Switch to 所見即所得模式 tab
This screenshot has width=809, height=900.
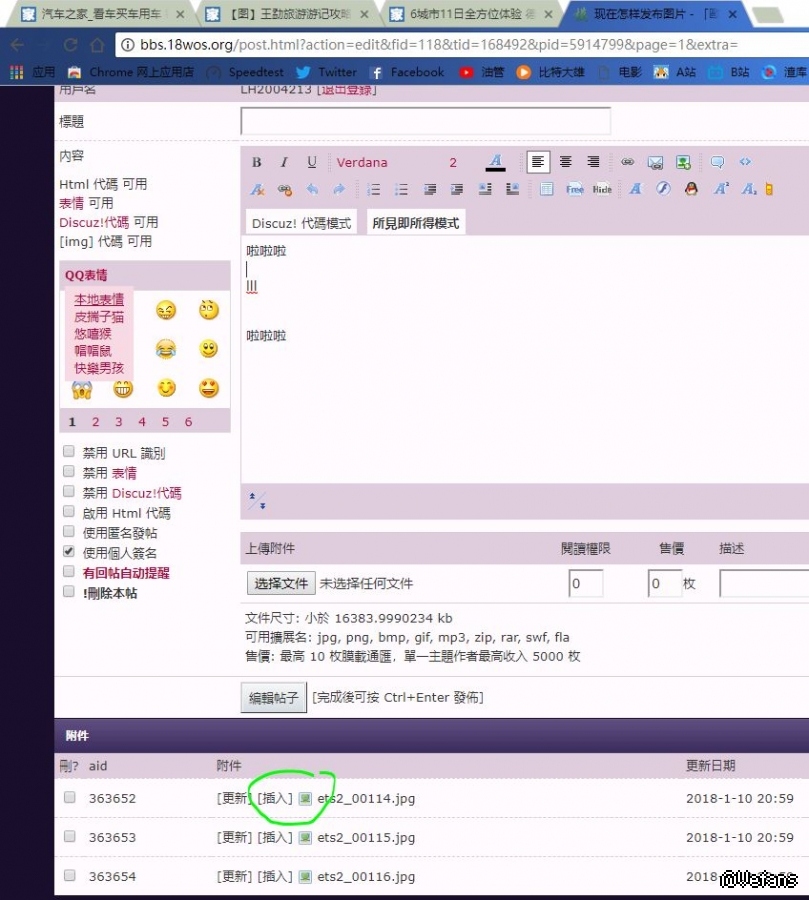(x=415, y=223)
